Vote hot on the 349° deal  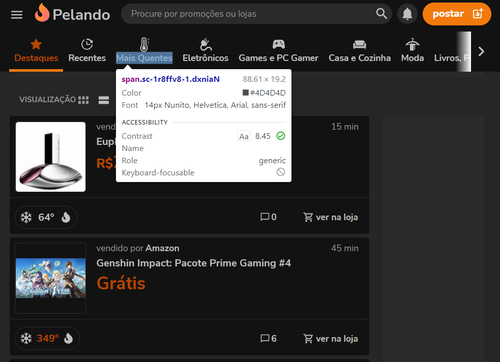(68, 338)
